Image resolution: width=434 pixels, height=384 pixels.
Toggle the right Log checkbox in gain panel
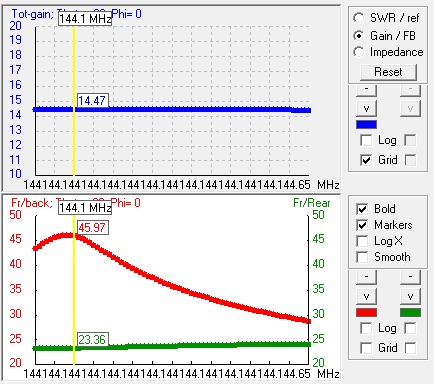[x=410, y=140]
